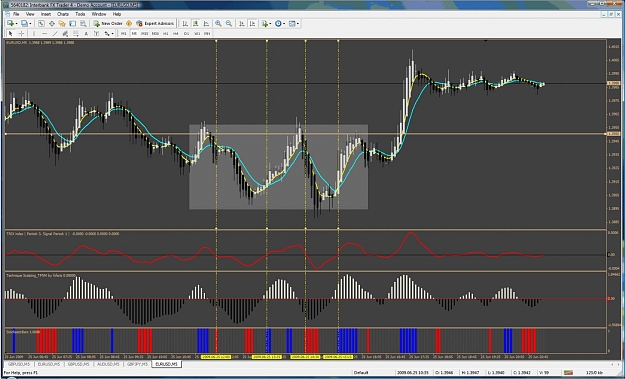Screen dimensions: 625x379
Task: Toggle the chart shift button
Action: 252,24
